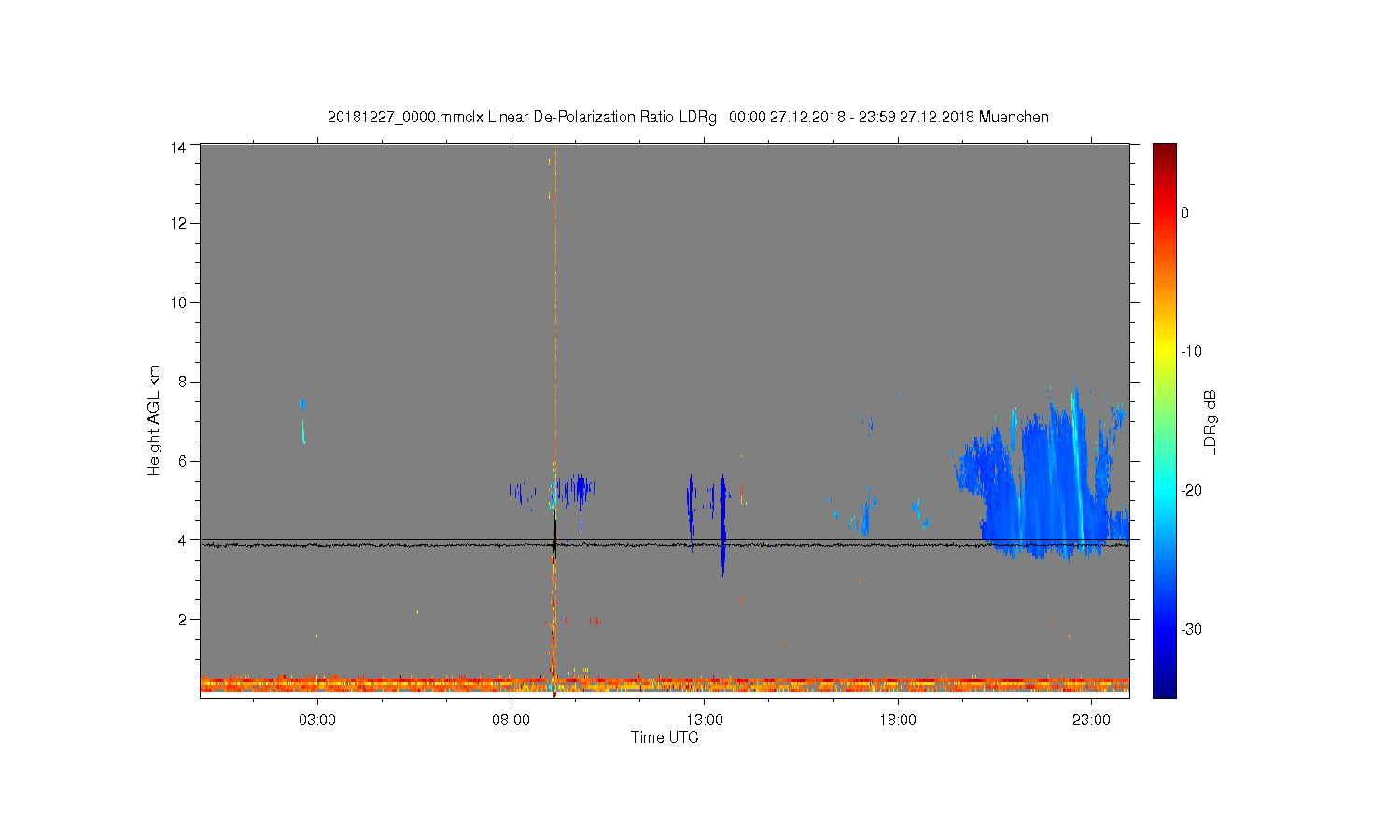Click the height tick label 2

181,620
